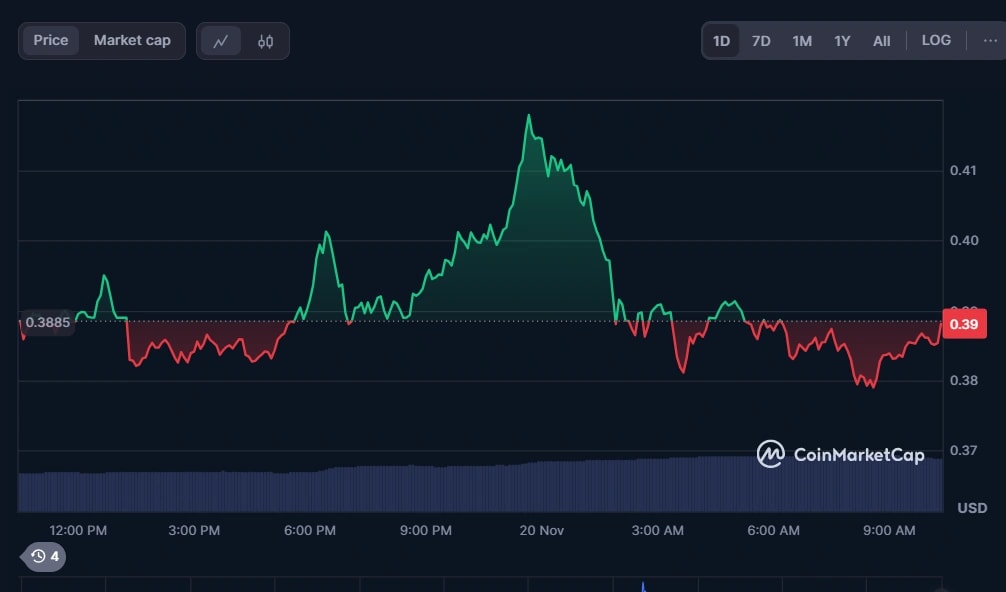The width and height of the screenshot is (1006, 592).
Task: Switch back to Price view
Action: pos(50,40)
